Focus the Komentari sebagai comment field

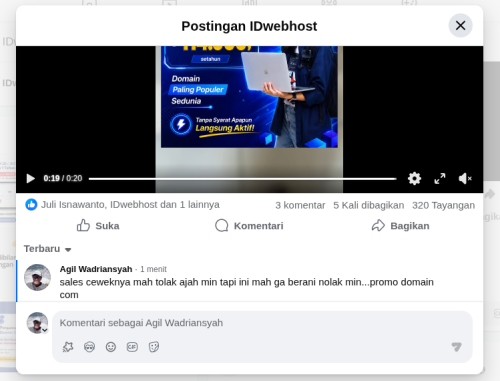click(x=262, y=323)
